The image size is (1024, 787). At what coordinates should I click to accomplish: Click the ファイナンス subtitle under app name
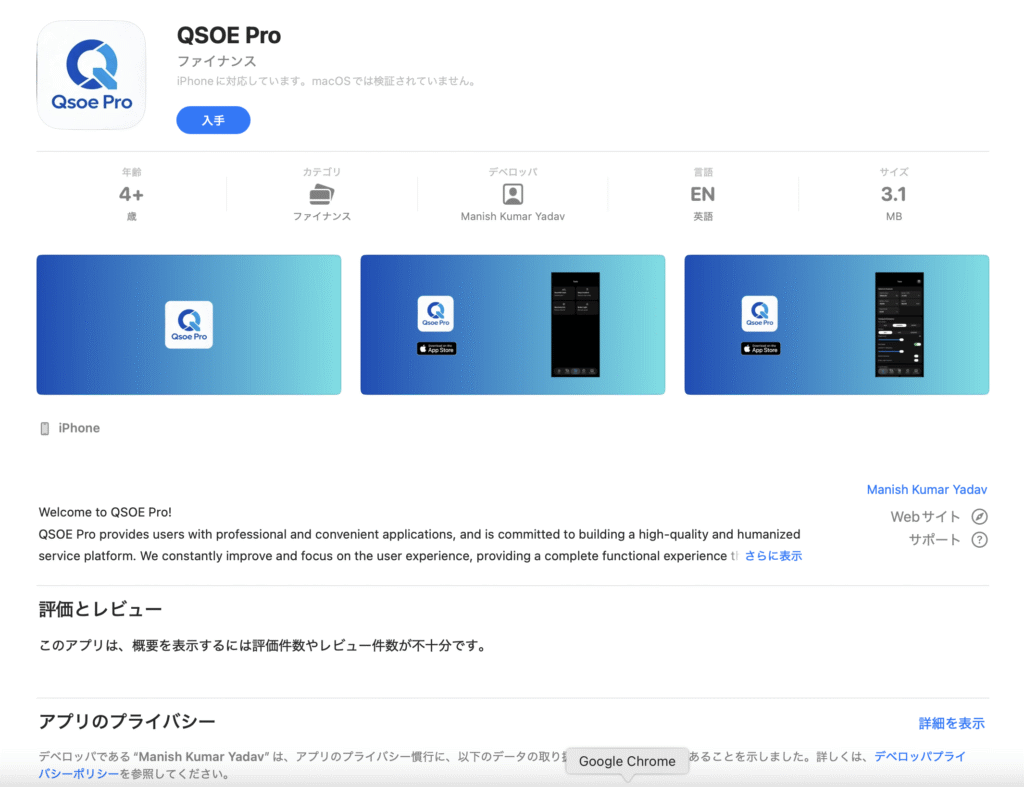pos(217,61)
